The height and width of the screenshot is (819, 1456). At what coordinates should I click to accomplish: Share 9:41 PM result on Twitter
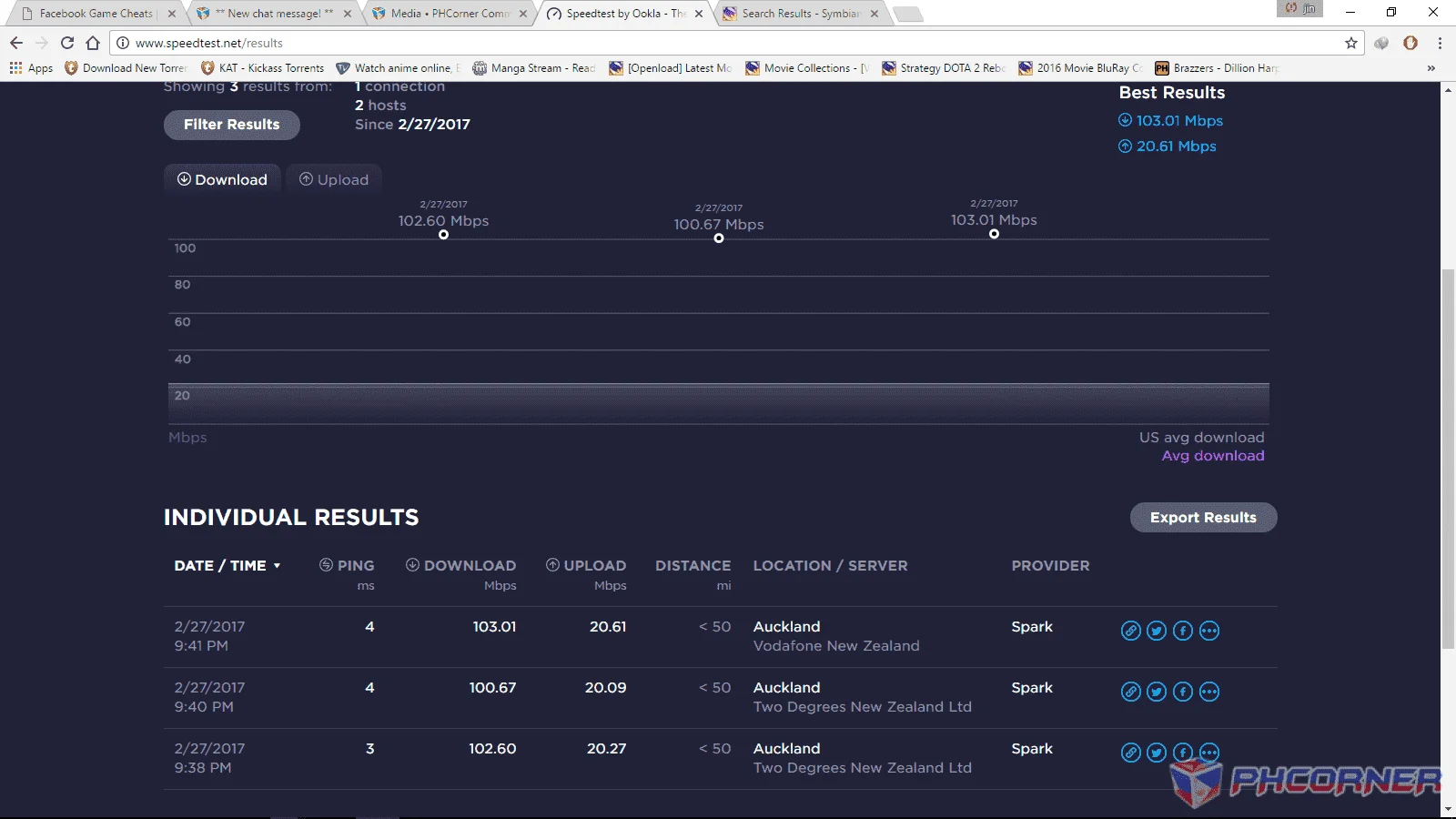1157,631
